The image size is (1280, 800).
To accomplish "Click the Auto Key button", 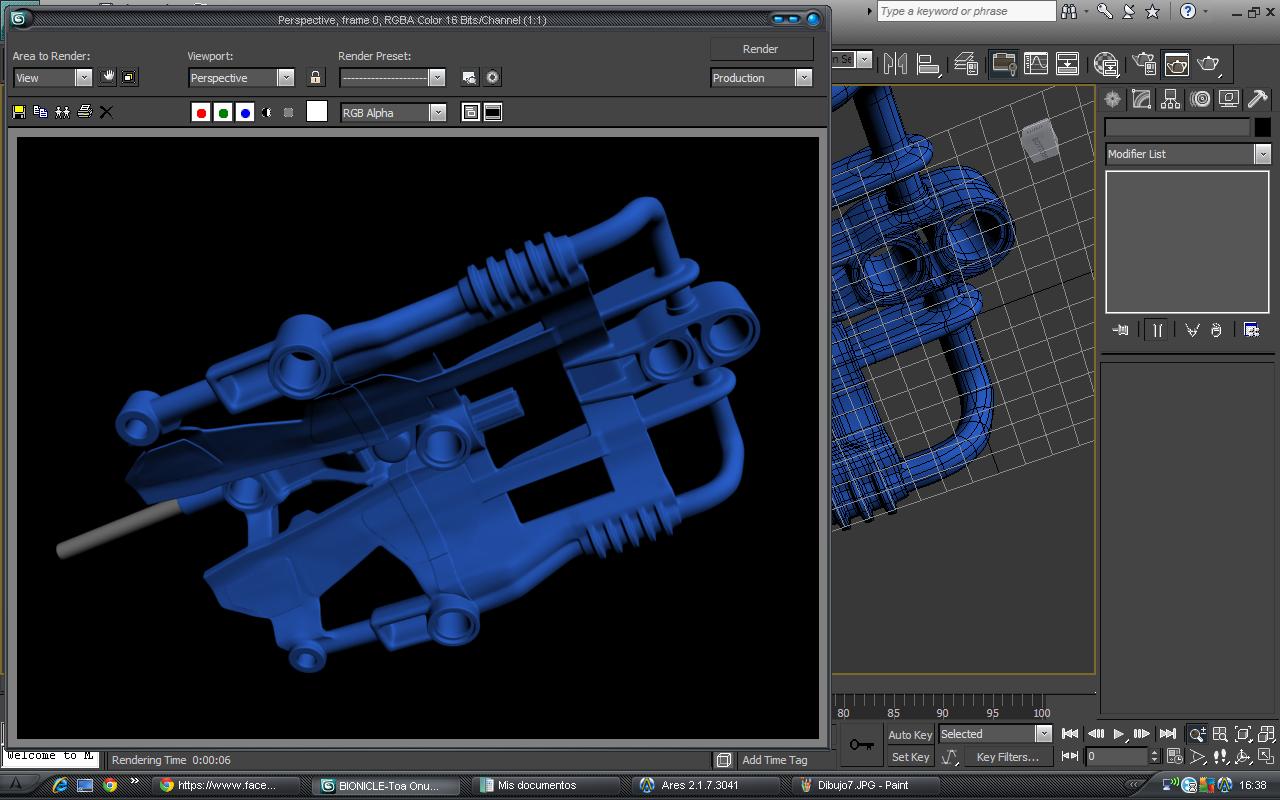I will click(910, 735).
